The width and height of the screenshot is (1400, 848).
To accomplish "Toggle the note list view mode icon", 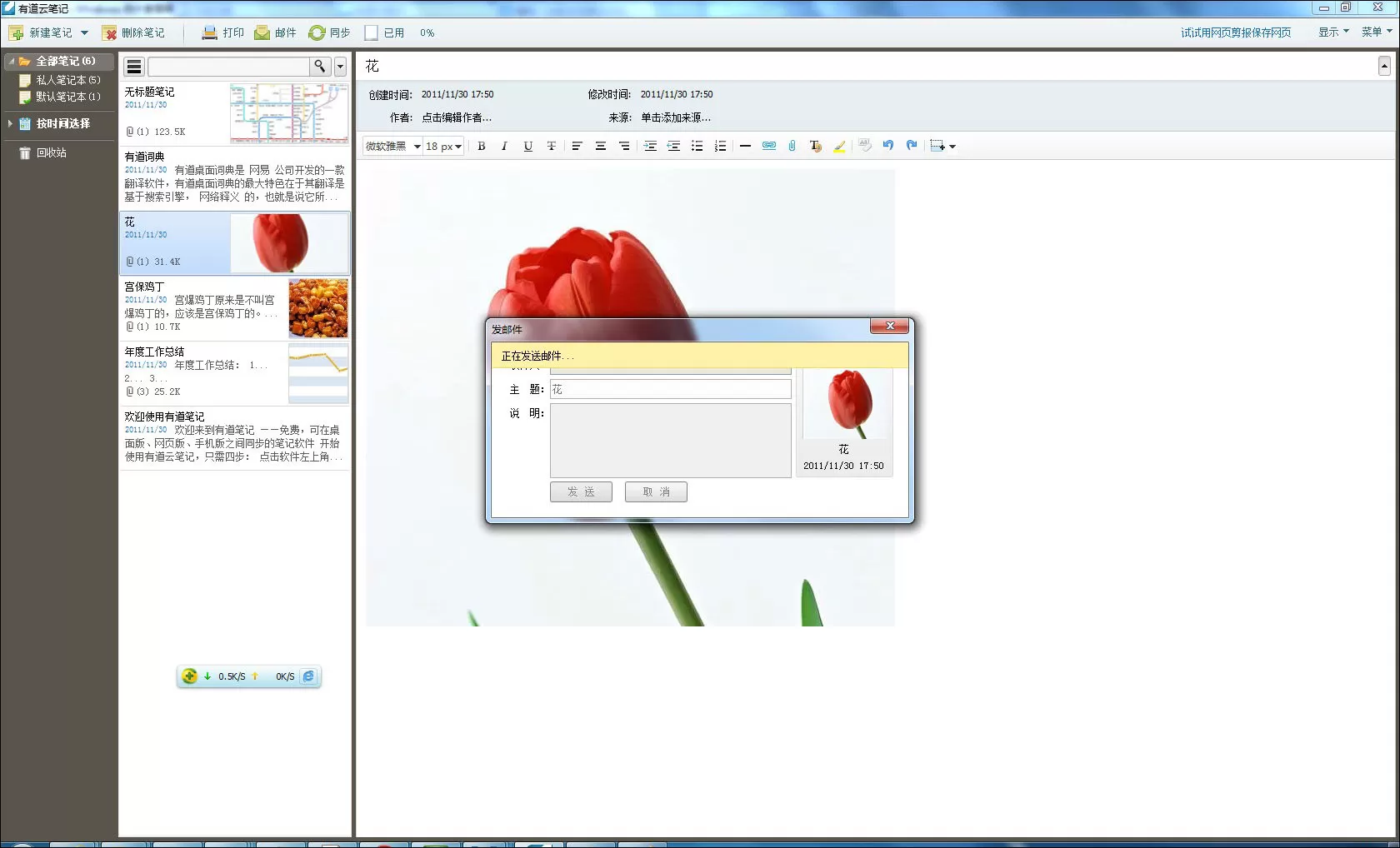I will (134, 67).
